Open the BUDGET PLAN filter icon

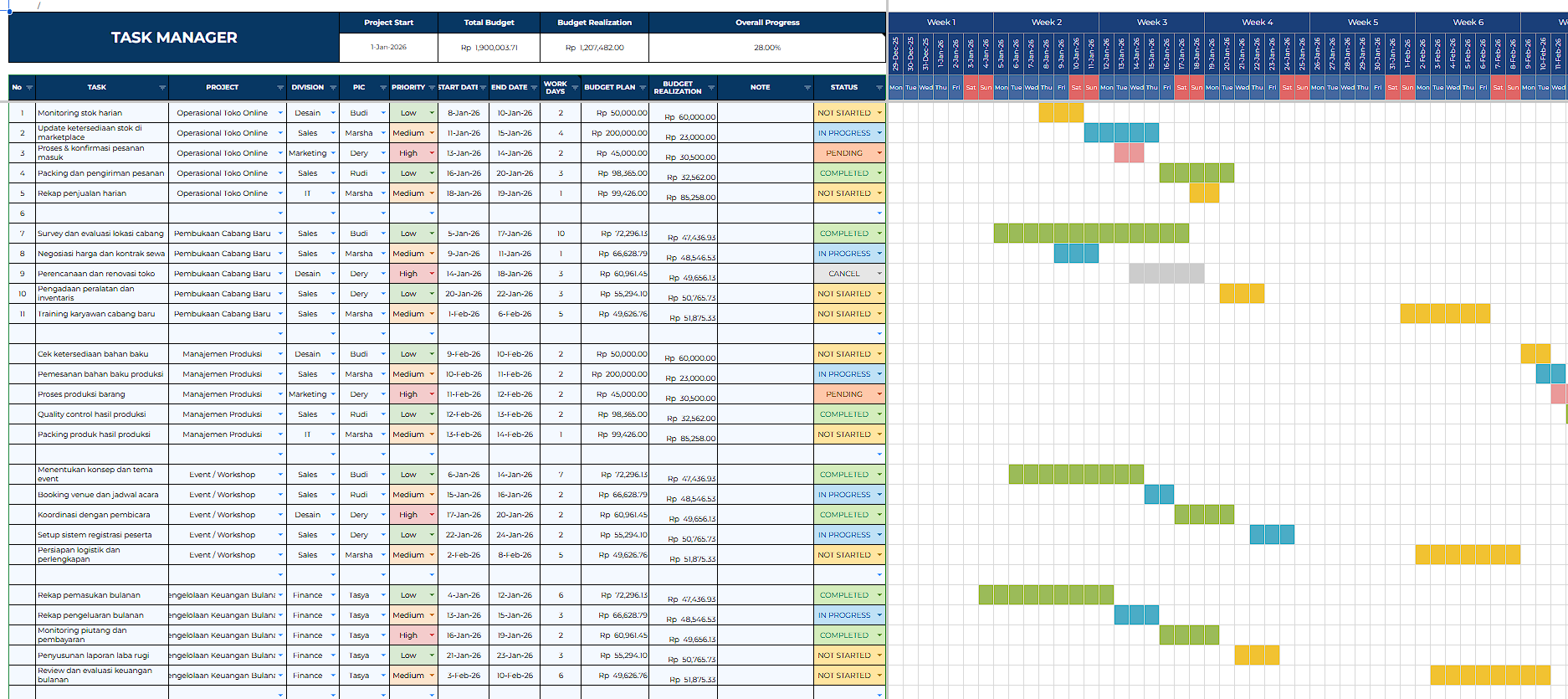pos(643,88)
